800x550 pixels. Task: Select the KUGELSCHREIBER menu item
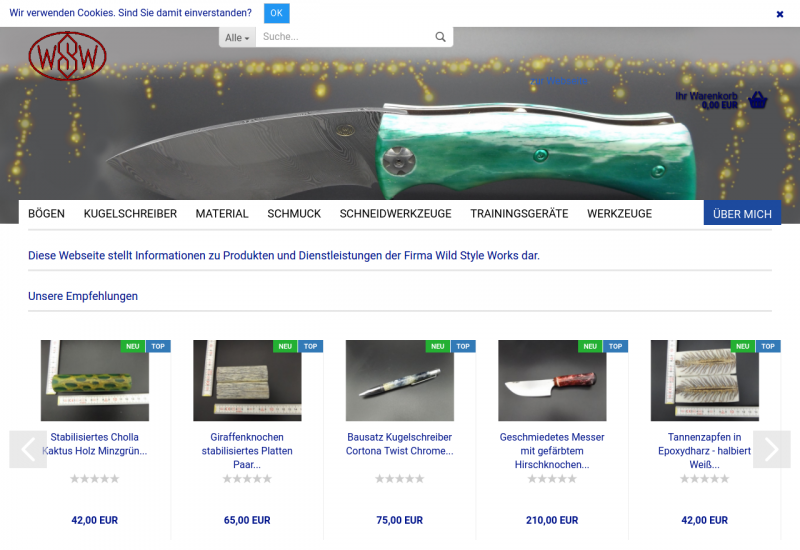pos(130,214)
